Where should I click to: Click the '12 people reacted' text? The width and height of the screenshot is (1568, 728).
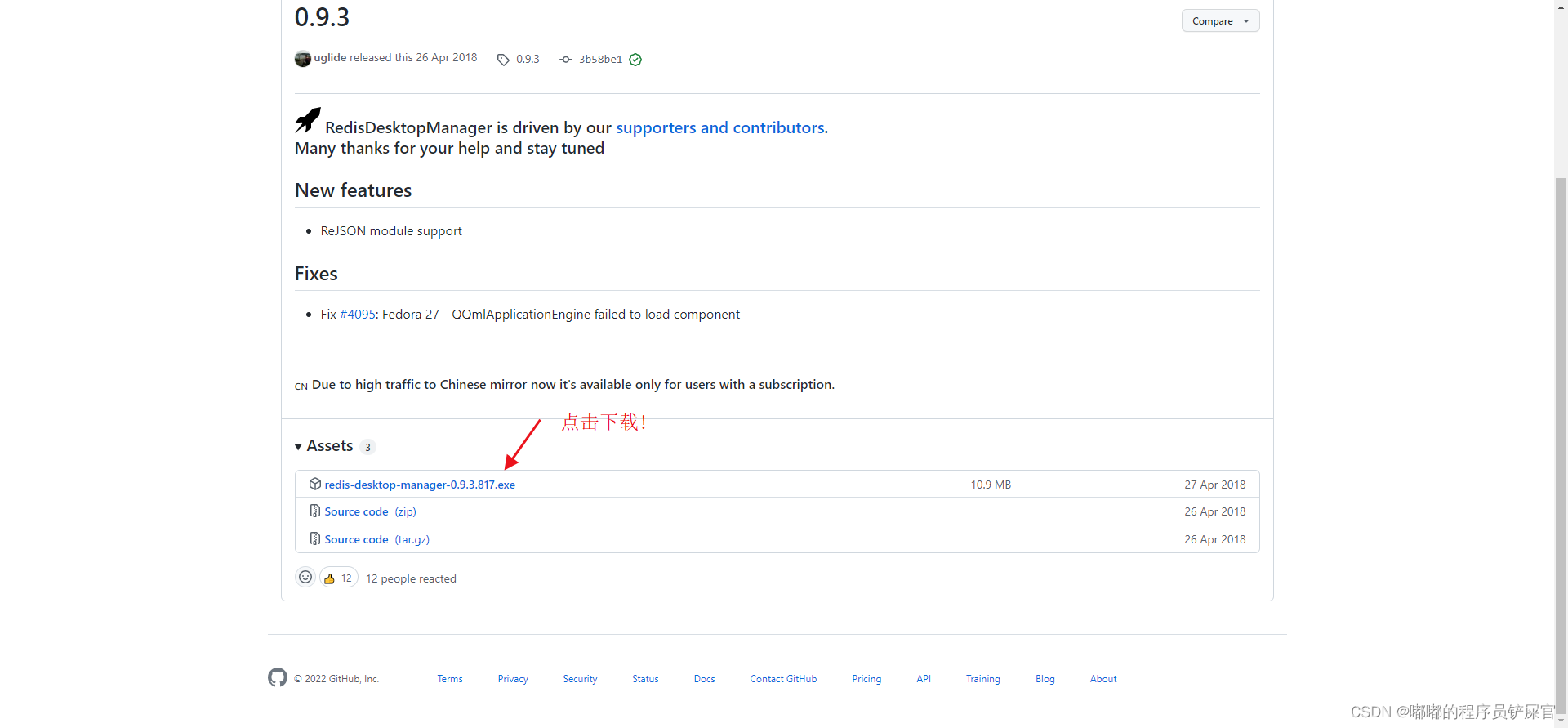coord(411,578)
